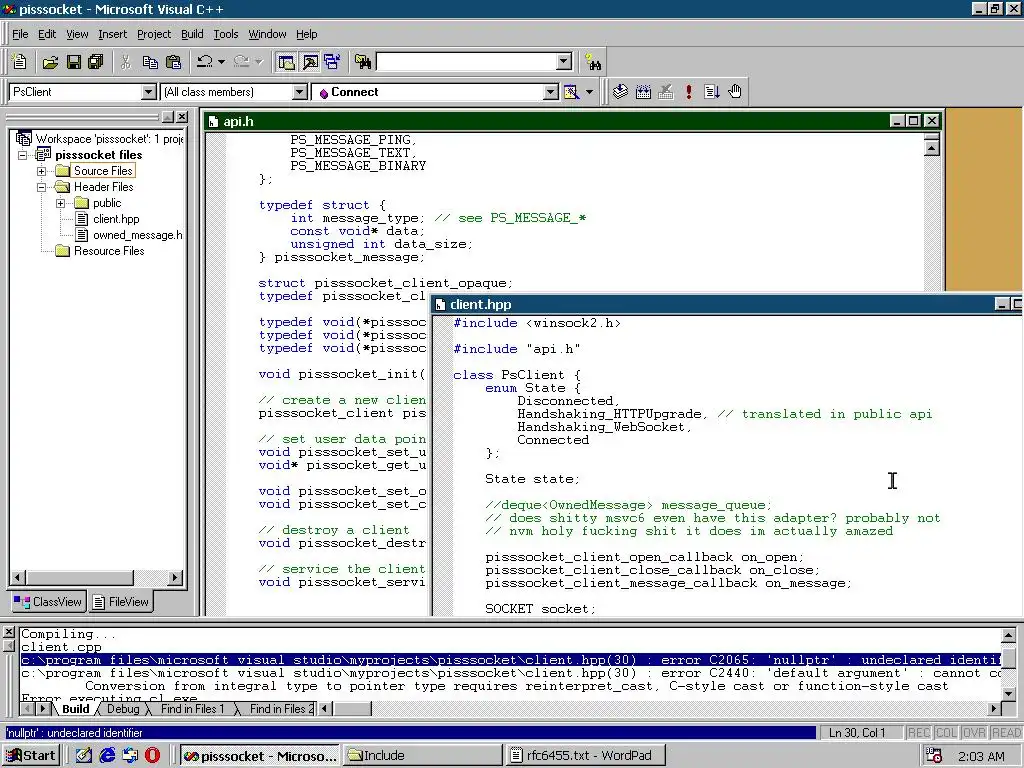Screen dimensions: 1024x768
Task: Switch to the rfc6455.txt WordPad taskbar button
Action: click(585, 756)
